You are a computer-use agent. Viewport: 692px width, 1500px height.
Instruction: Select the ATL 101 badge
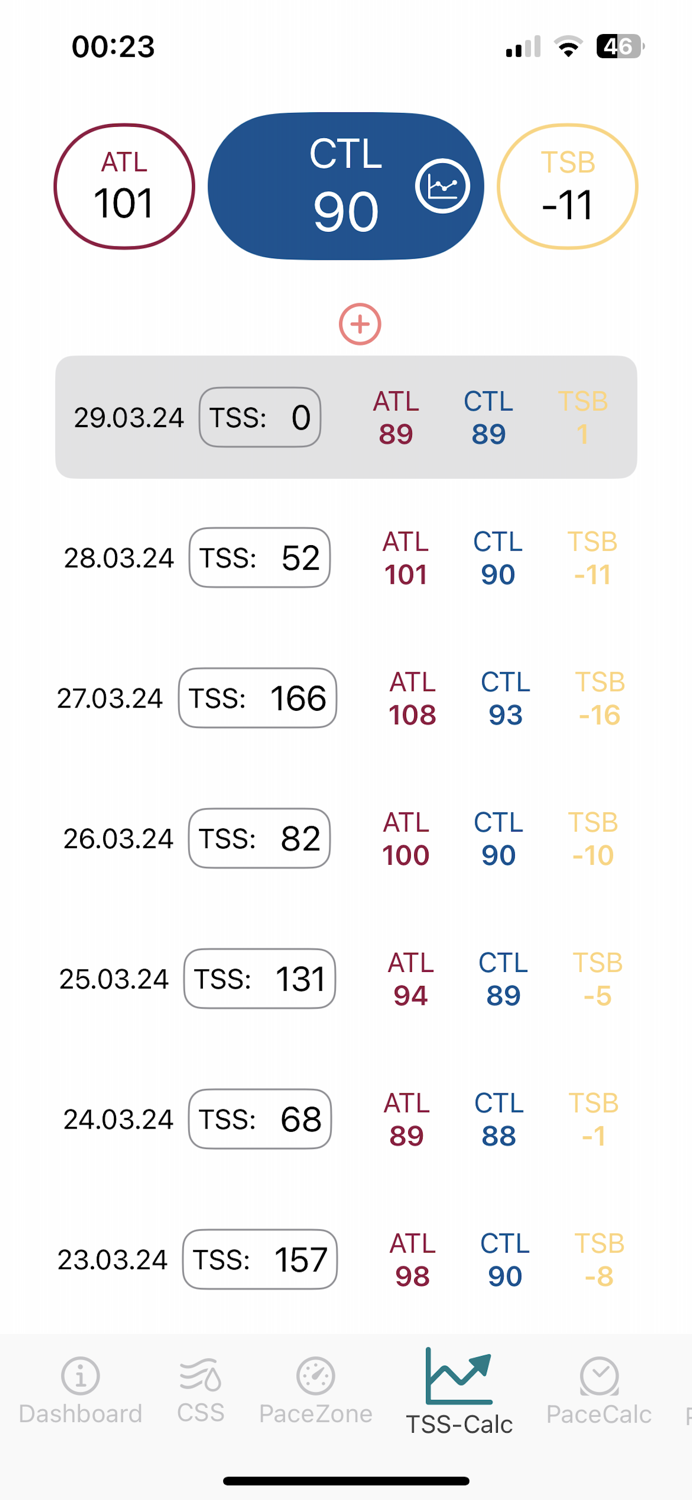[x=124, y=186]
